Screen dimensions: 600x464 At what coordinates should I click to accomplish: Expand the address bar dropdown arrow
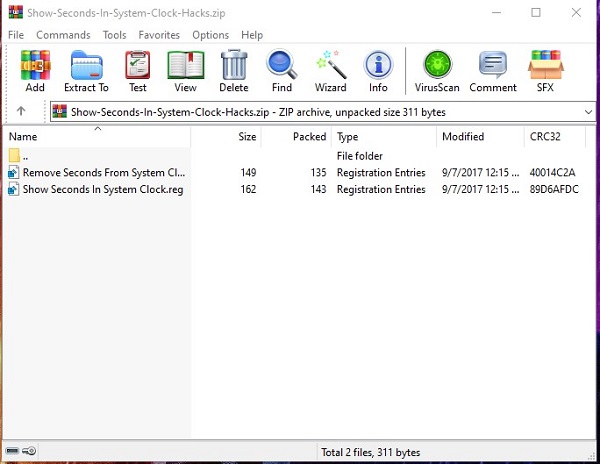pos(588,112)
